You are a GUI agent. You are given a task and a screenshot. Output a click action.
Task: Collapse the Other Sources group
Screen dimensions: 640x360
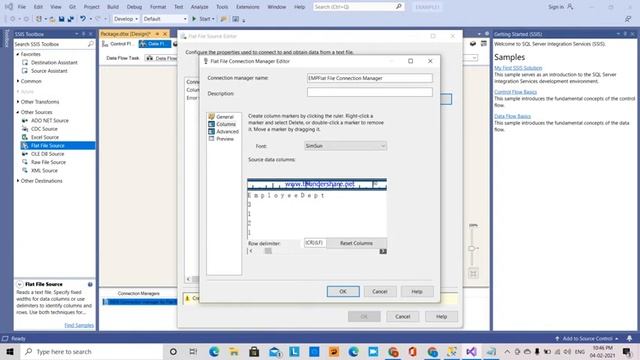(18, 112)
